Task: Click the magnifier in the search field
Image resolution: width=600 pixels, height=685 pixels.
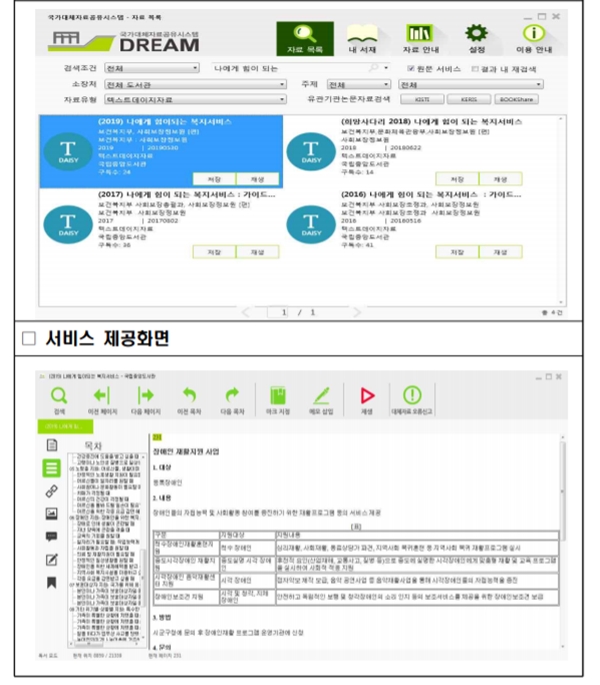Action: pyautogui.click(x=374, y=68)
